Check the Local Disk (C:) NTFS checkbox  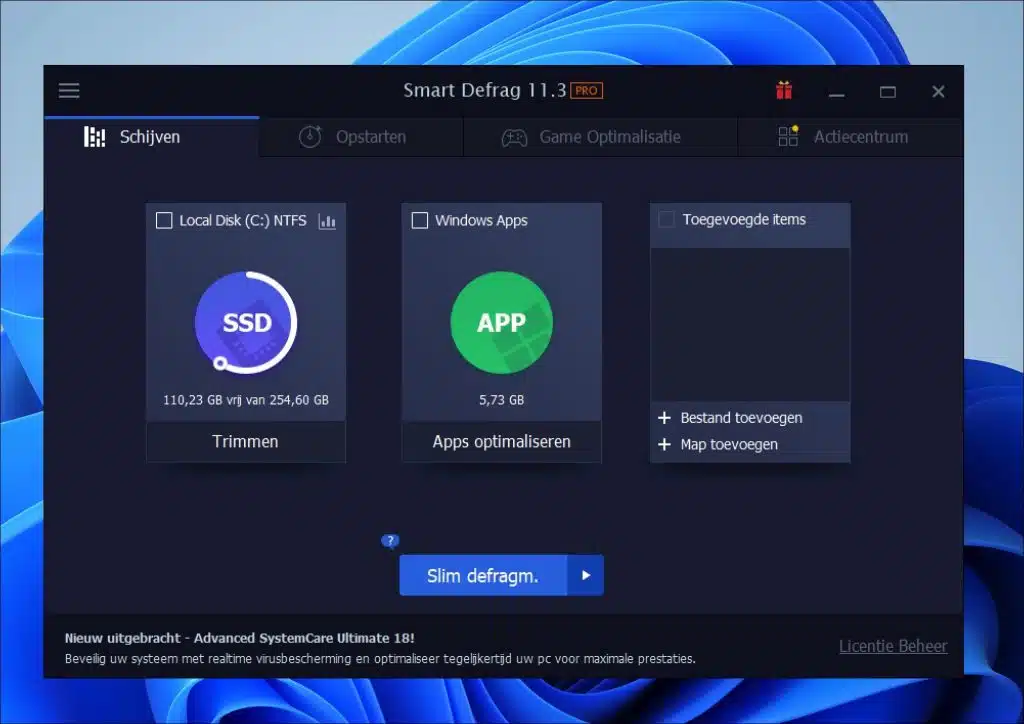164,221
